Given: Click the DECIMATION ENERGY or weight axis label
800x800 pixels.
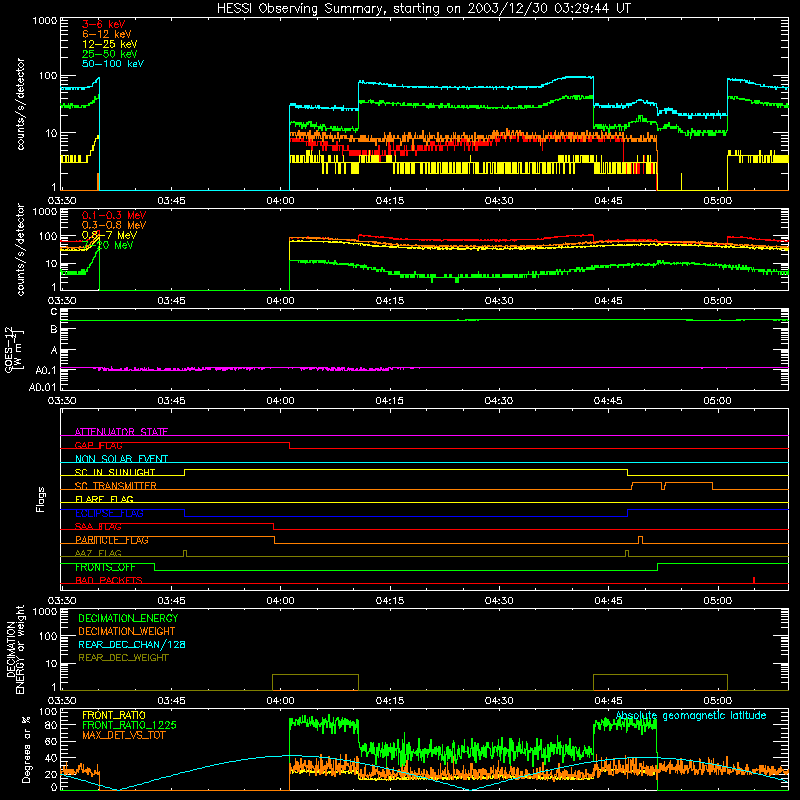Looking at the screenshot, I should click(x=16, y=649).
